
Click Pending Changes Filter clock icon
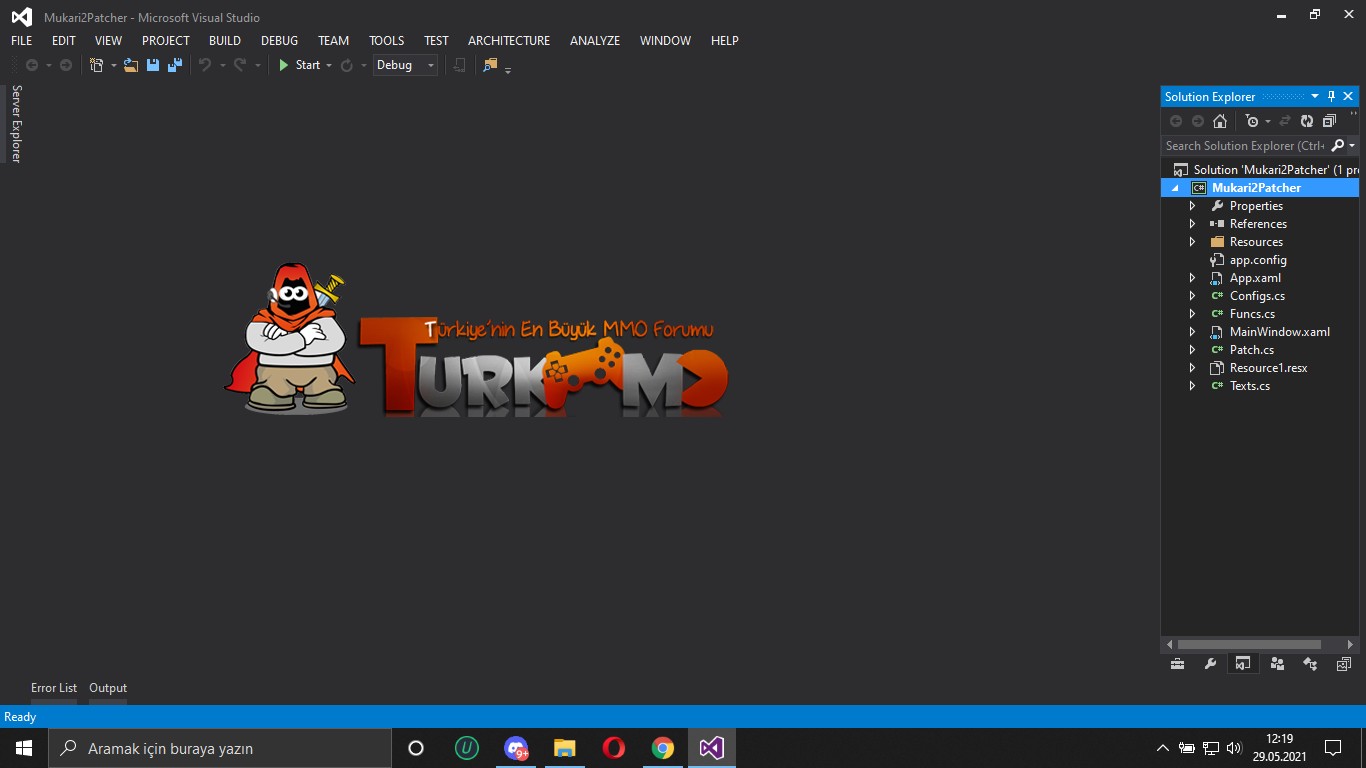(1251, 121)
